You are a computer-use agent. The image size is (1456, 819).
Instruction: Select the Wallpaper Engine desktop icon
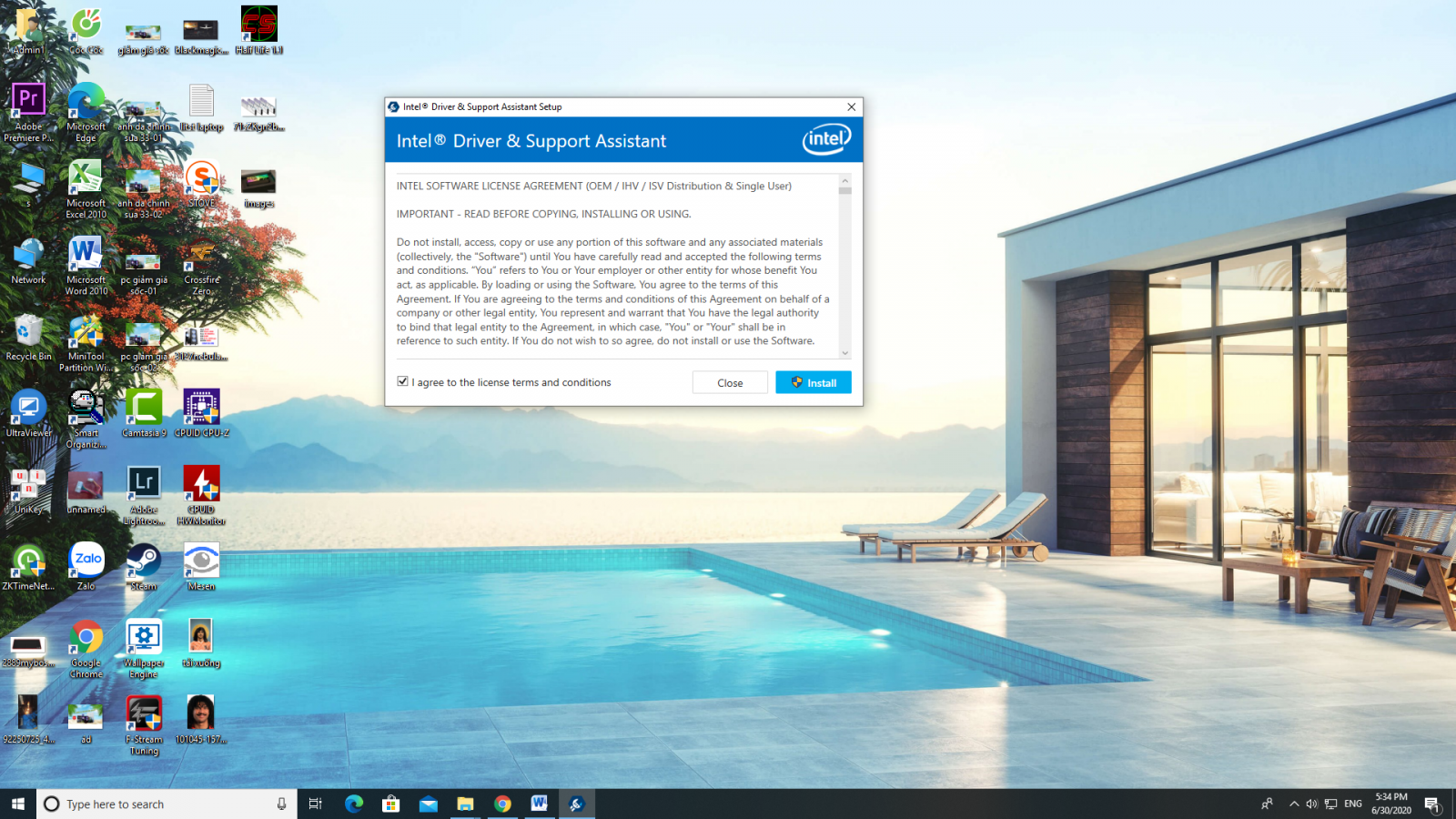(x=144, y=650)
